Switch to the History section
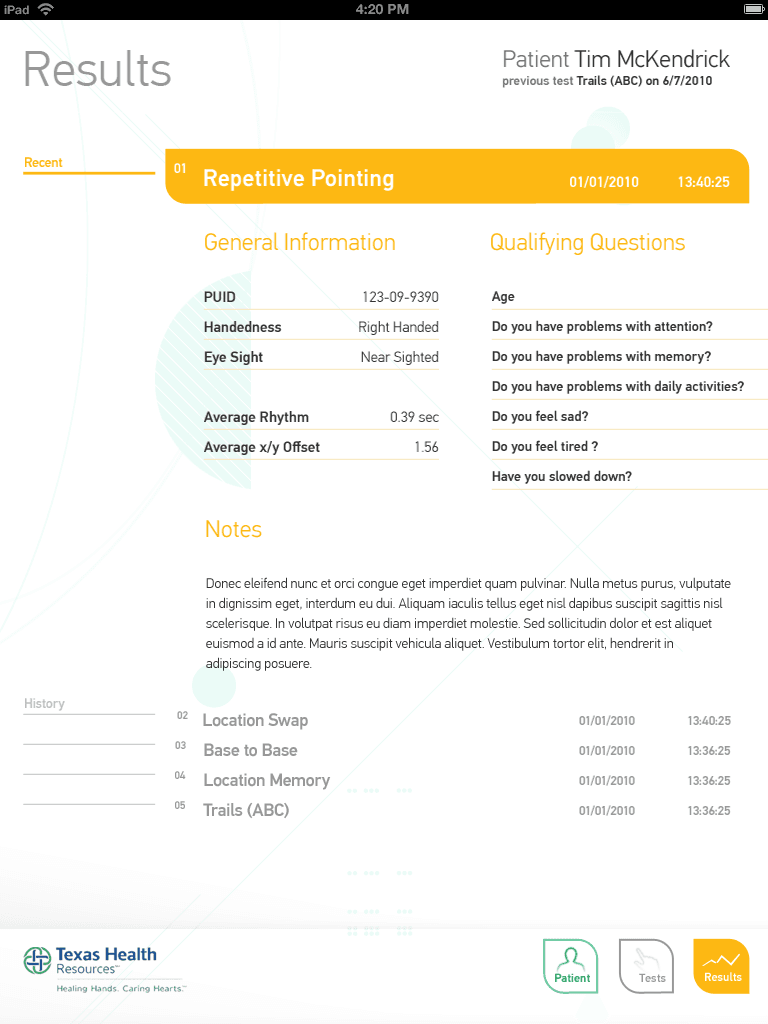Image resolution: width=768 pixels, height=1024 pixels. point(44,703)
